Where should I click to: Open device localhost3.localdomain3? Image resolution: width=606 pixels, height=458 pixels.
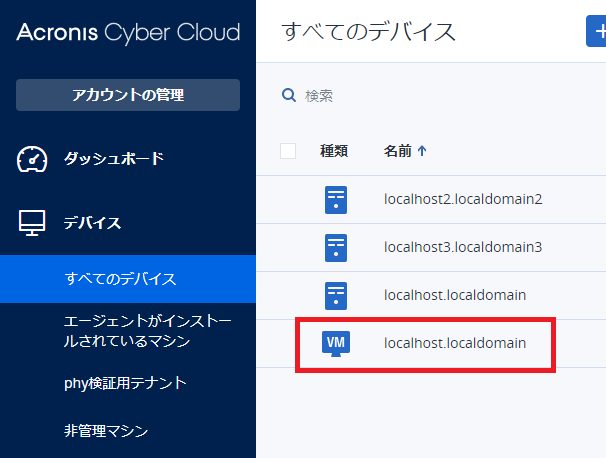pos(462,247)
